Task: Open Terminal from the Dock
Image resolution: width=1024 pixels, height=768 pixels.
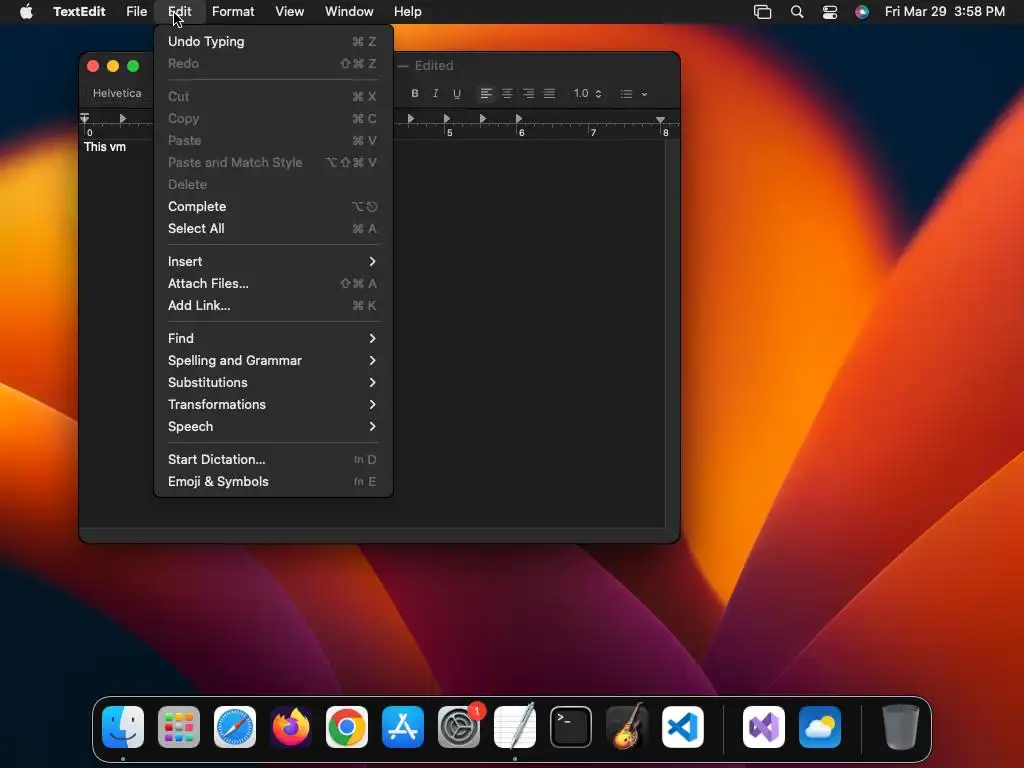Action: (x=571, y=727)
